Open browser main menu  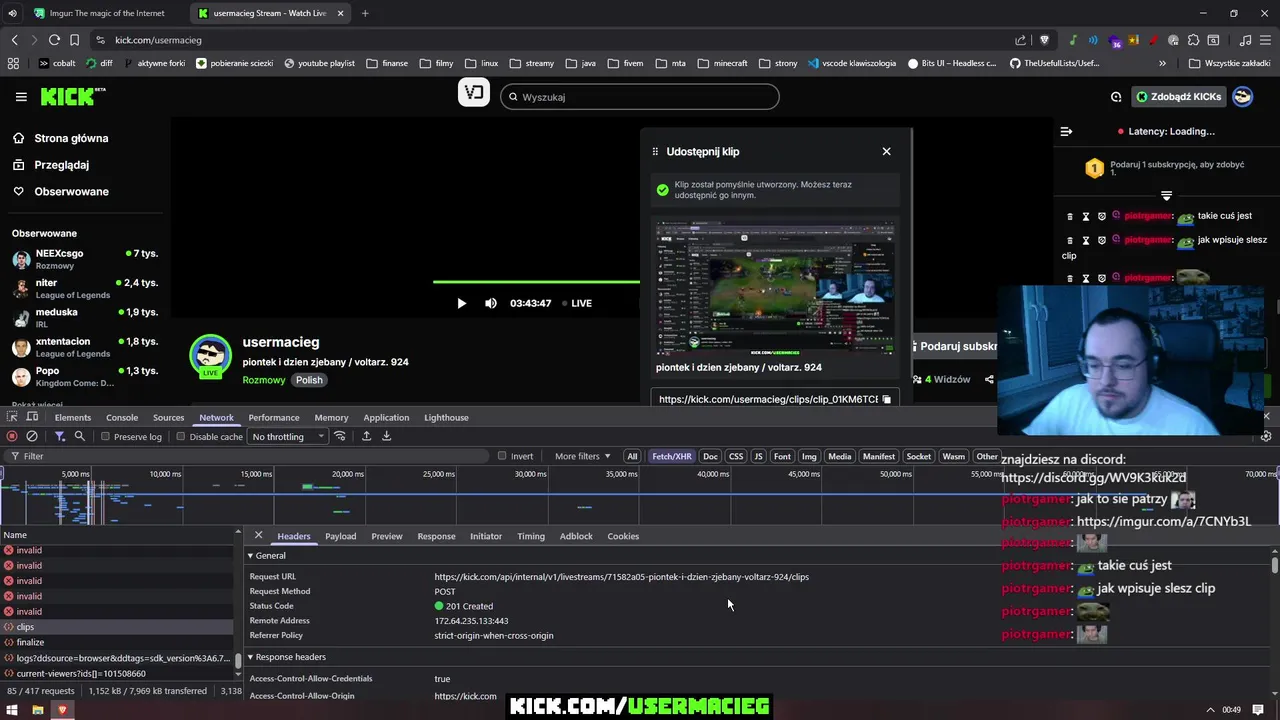click(x=1265, y=40)
